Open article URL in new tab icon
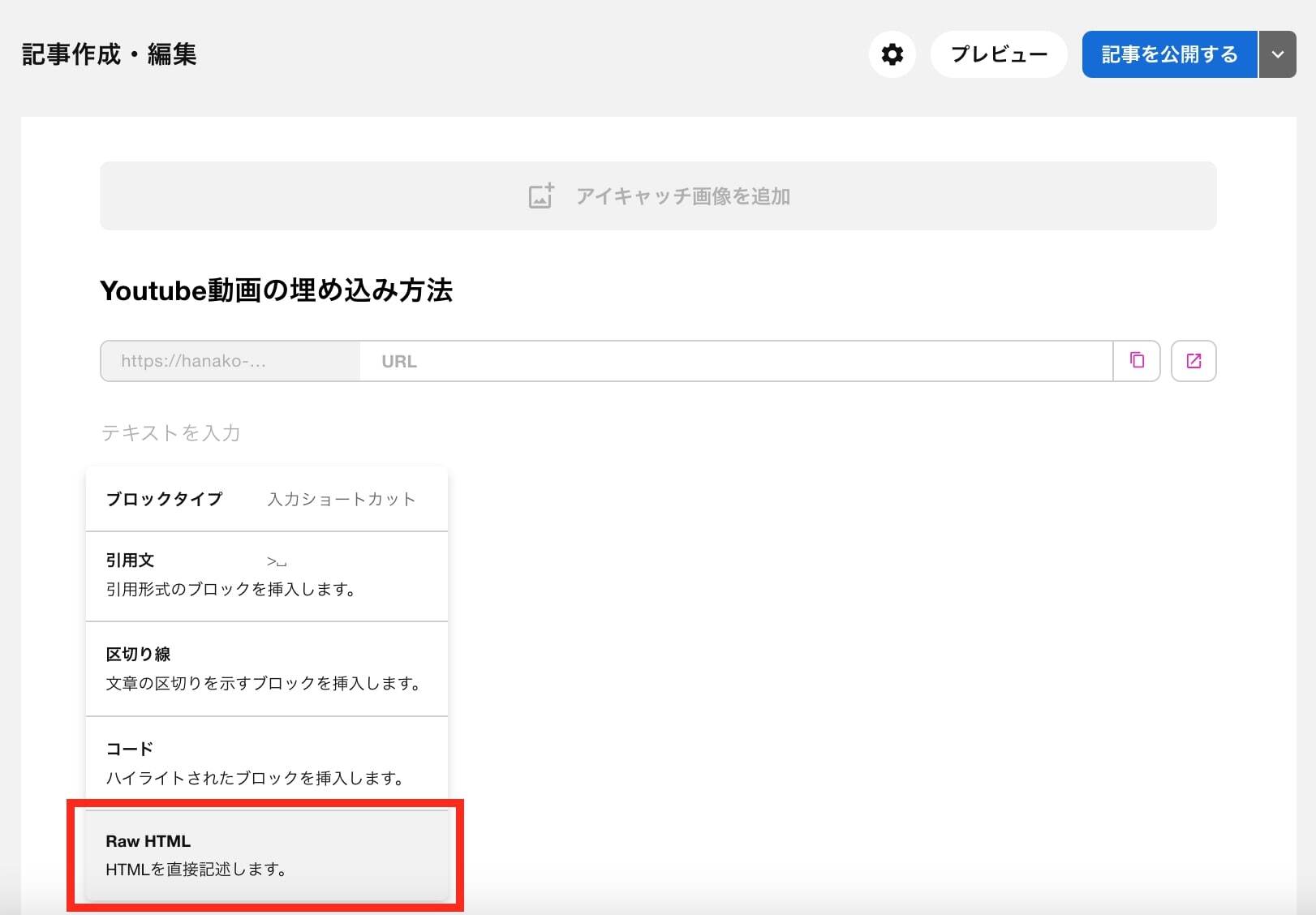This screenshot has height=915, width=1316. (x=1193, y=361)
